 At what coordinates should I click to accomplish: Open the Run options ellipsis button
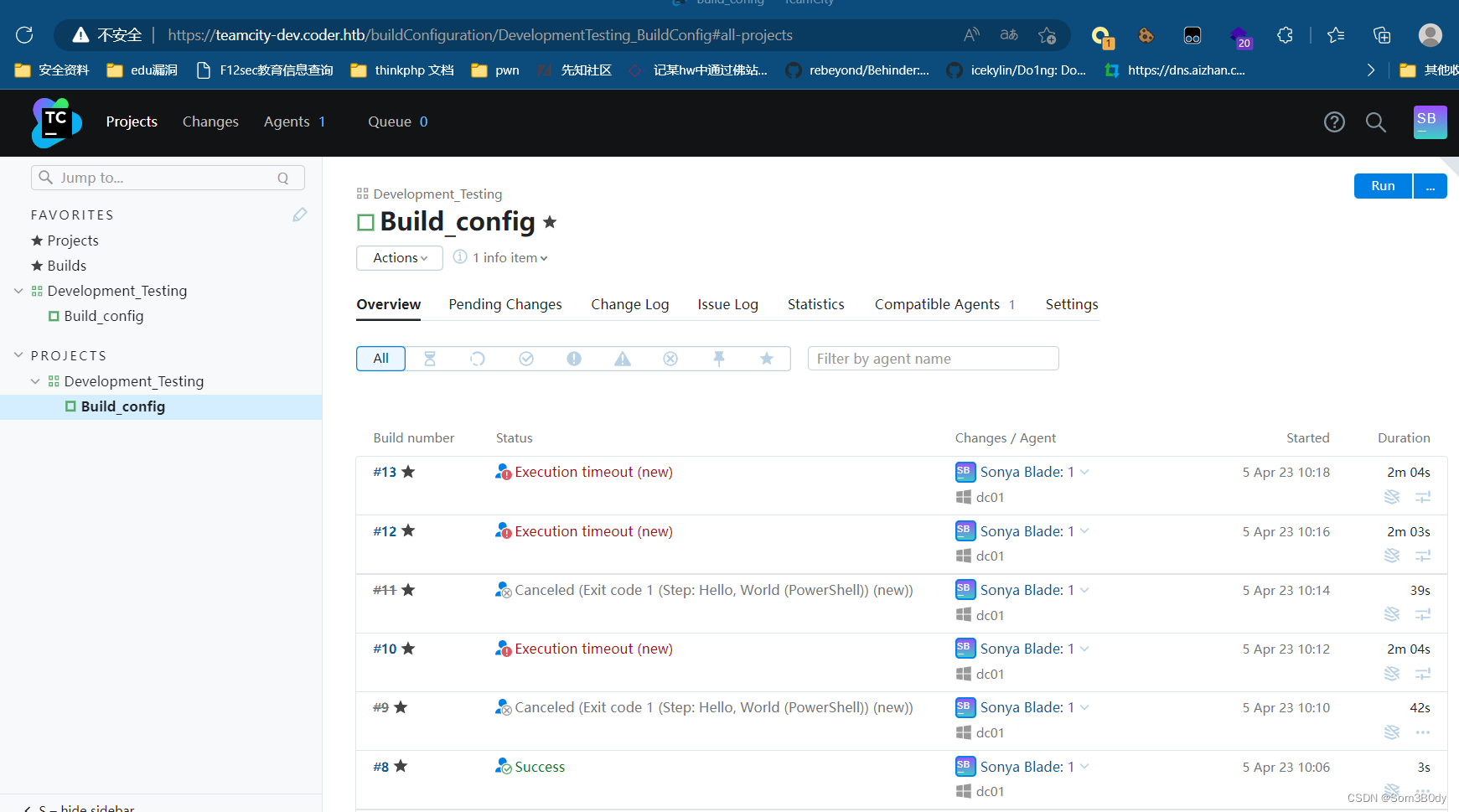(x=1431, y=186)
